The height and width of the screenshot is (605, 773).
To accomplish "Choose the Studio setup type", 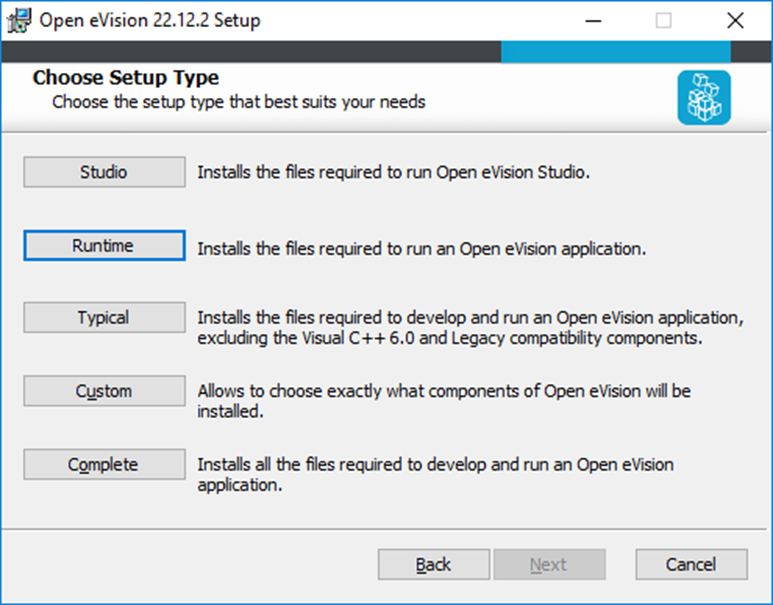I will pos(104,172).
